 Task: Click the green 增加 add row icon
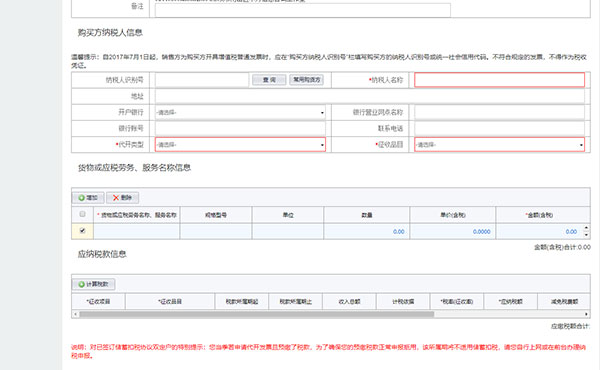click(x=82, y=198)
